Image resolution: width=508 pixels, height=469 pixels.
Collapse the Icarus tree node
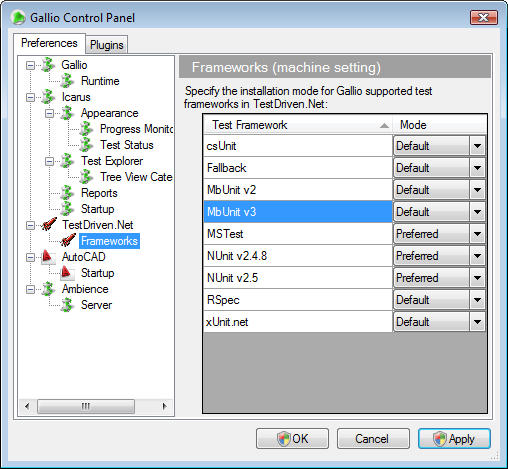tap(30, 97)
